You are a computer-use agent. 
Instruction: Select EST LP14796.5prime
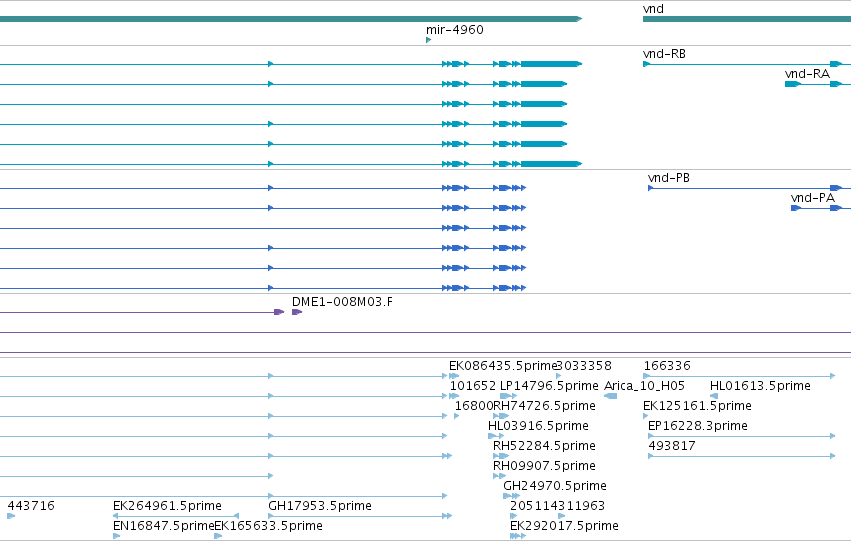click(549, 386)
